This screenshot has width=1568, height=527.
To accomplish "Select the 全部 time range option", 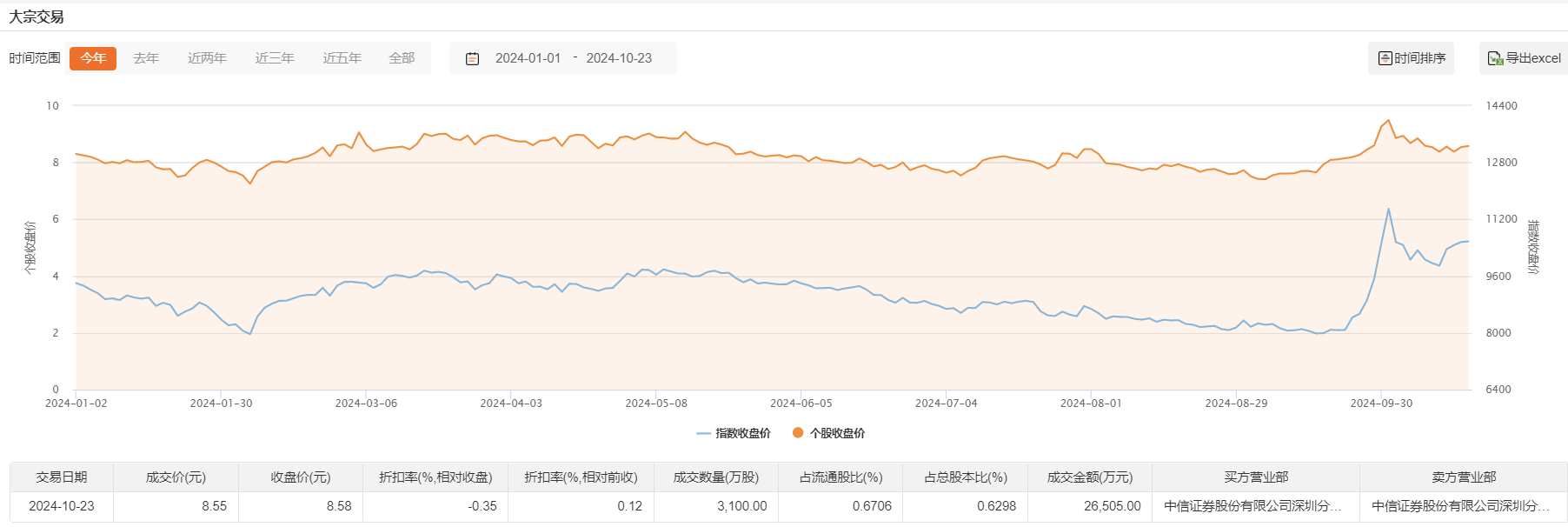I will tap(402, 58).
